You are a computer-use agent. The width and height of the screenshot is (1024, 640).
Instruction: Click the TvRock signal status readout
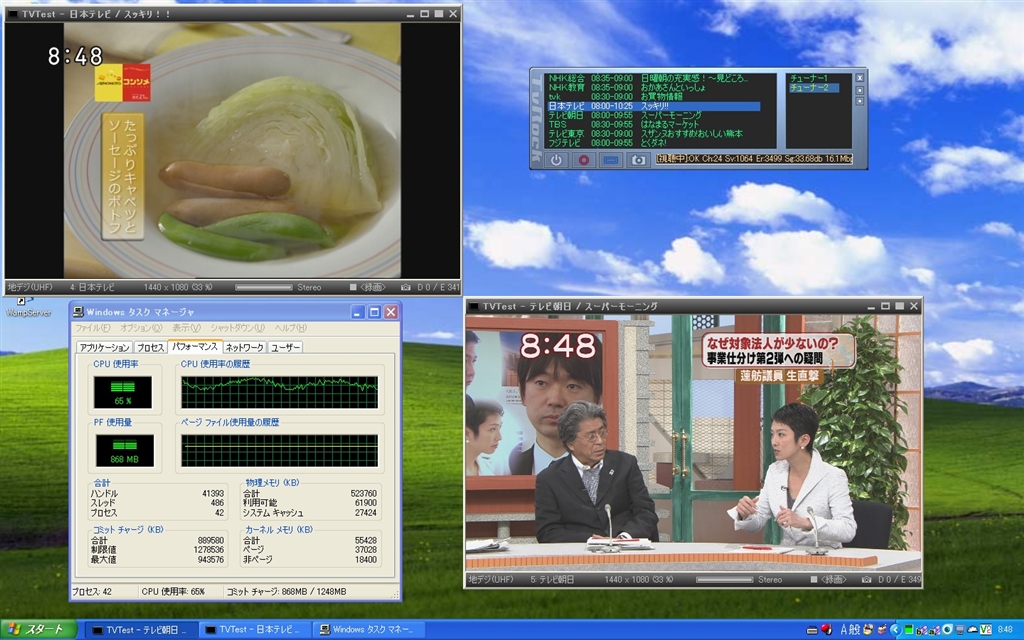coord(754,159)
